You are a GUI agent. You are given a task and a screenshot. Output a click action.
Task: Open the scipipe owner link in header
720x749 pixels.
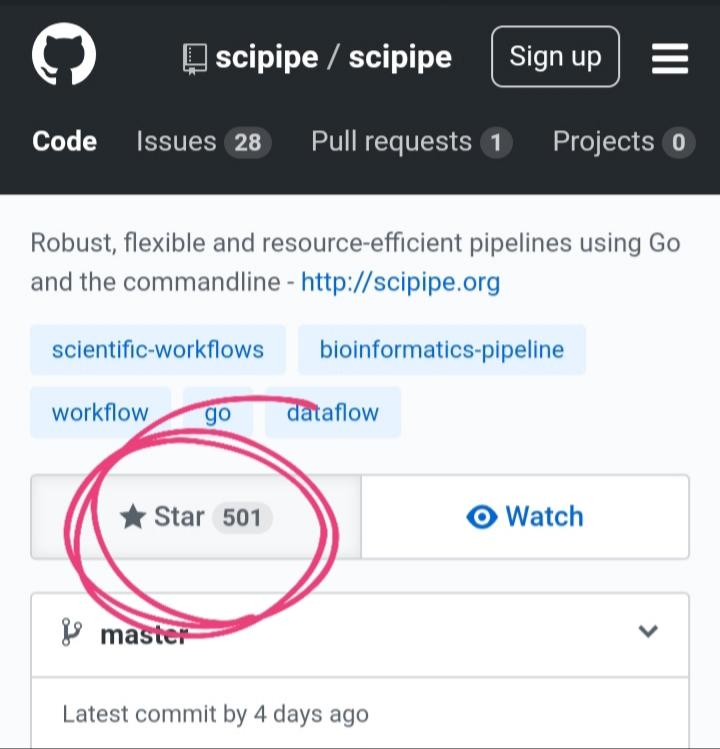pyautogui.click(x=267, y=58)
